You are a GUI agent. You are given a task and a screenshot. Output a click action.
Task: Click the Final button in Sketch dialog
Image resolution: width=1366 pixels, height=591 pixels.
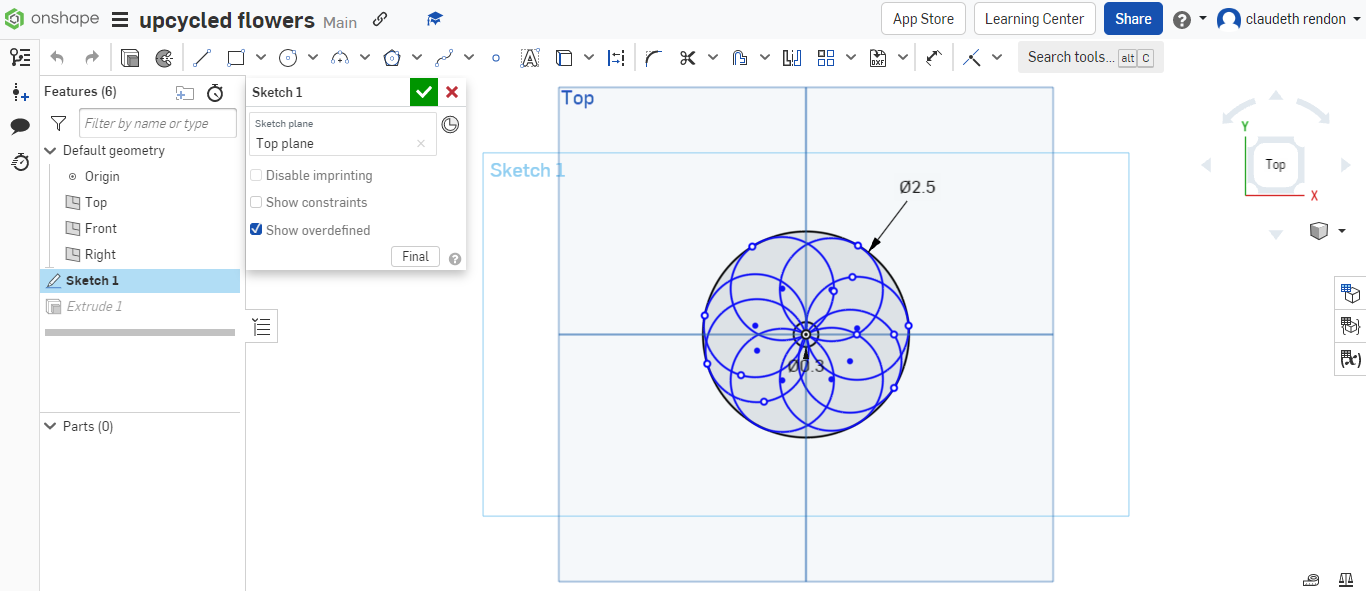click(x=415, y=257)
